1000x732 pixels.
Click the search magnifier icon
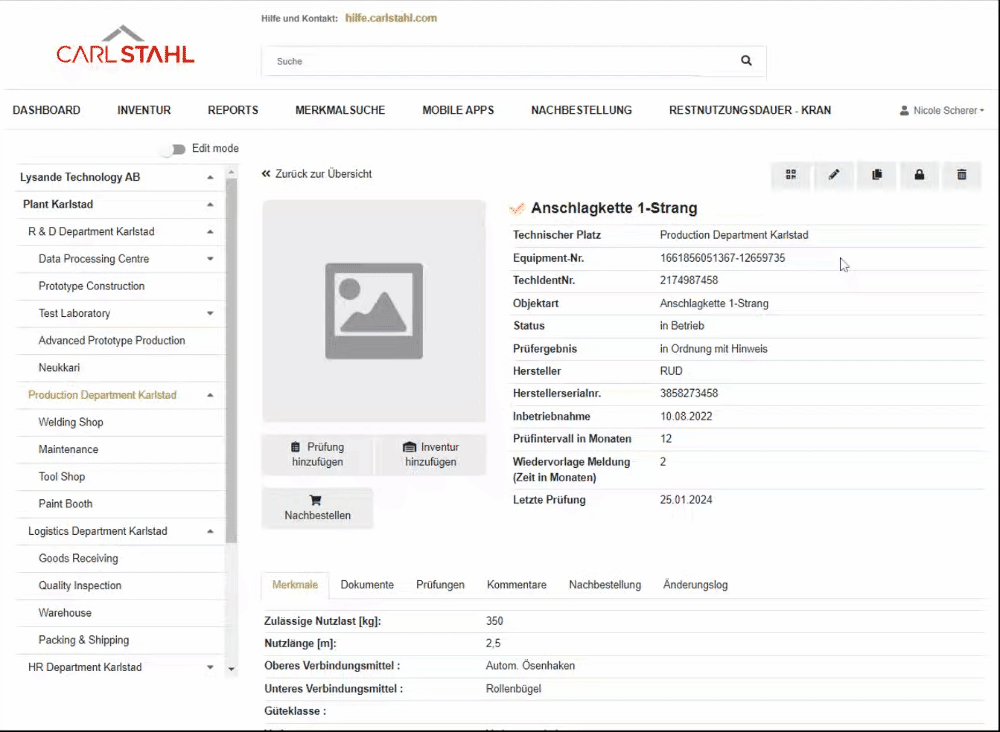(746, 61)
